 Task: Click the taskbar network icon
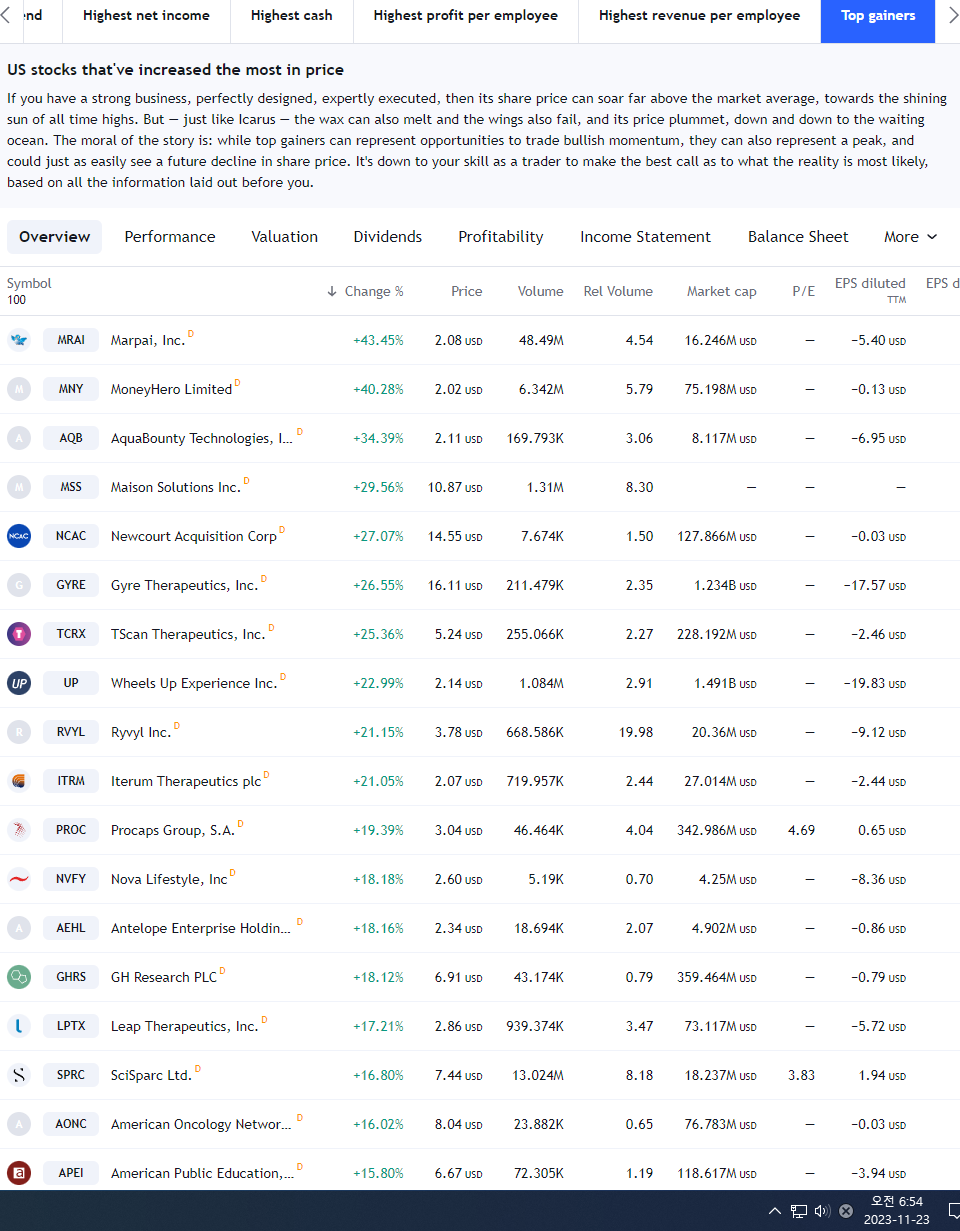point(799,1211)
